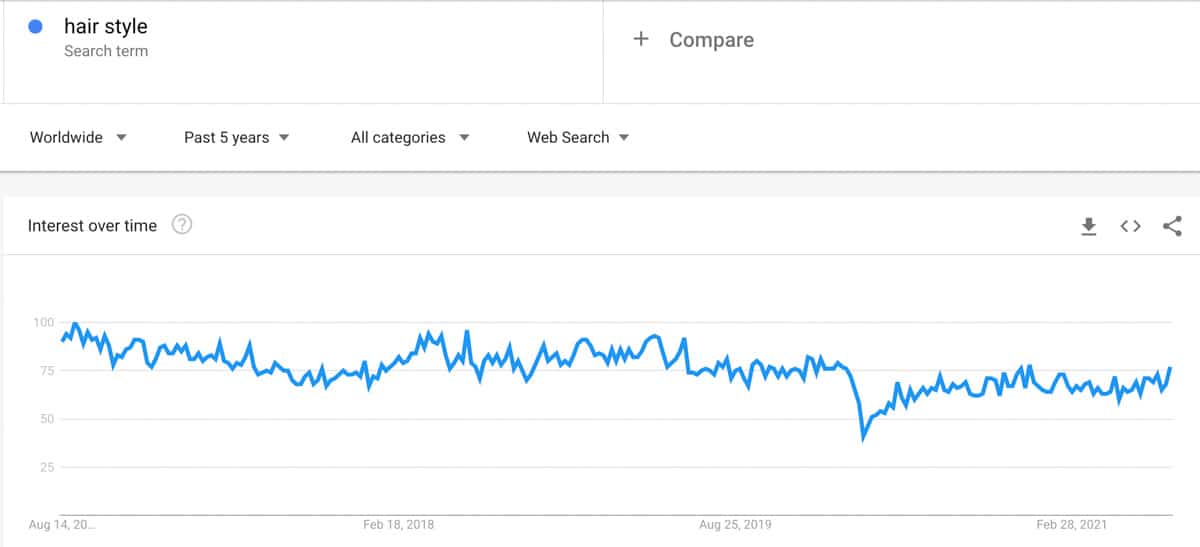Open the Past 5 years time range dropdown
Screen dimensions: 1200x547
click(236, 138)
